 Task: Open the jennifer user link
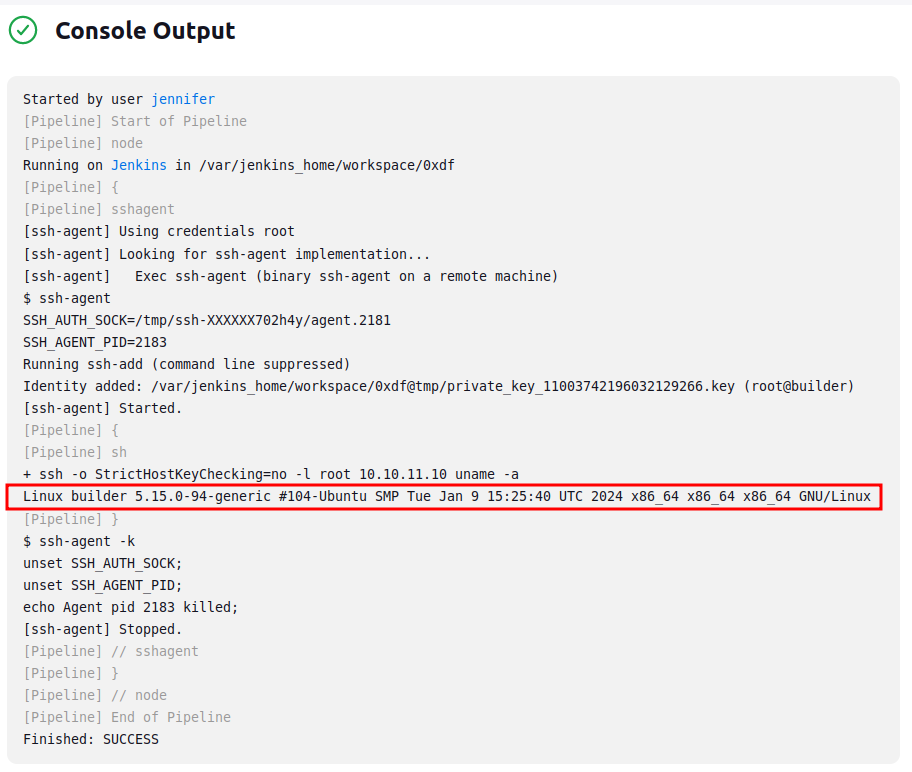point(183,99)
